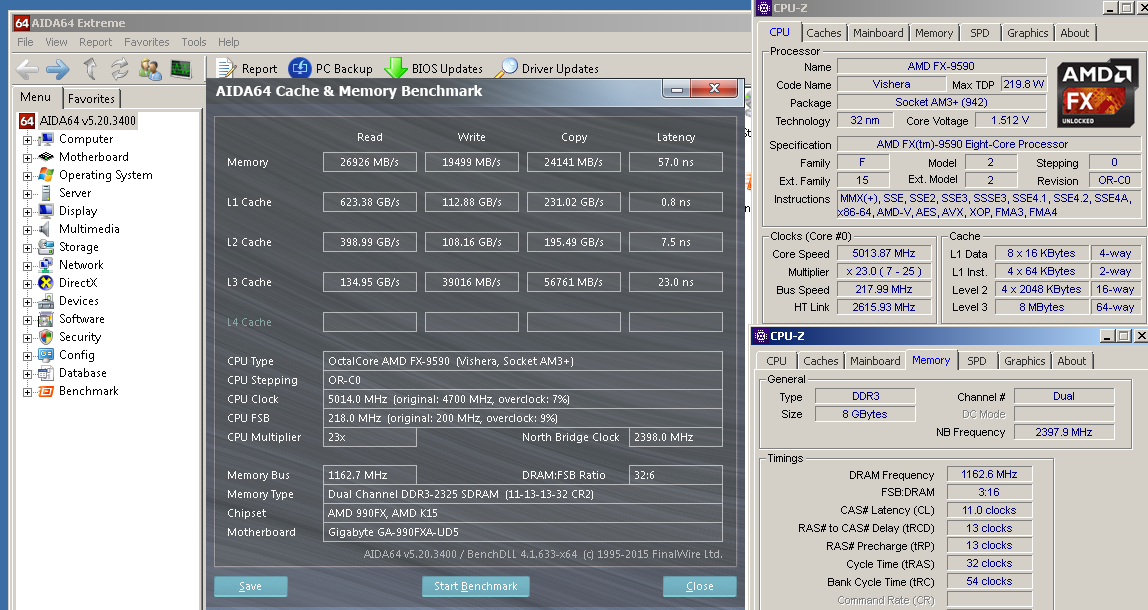
Task: Select the Config icon in the tree
Action: coord(46,355)
